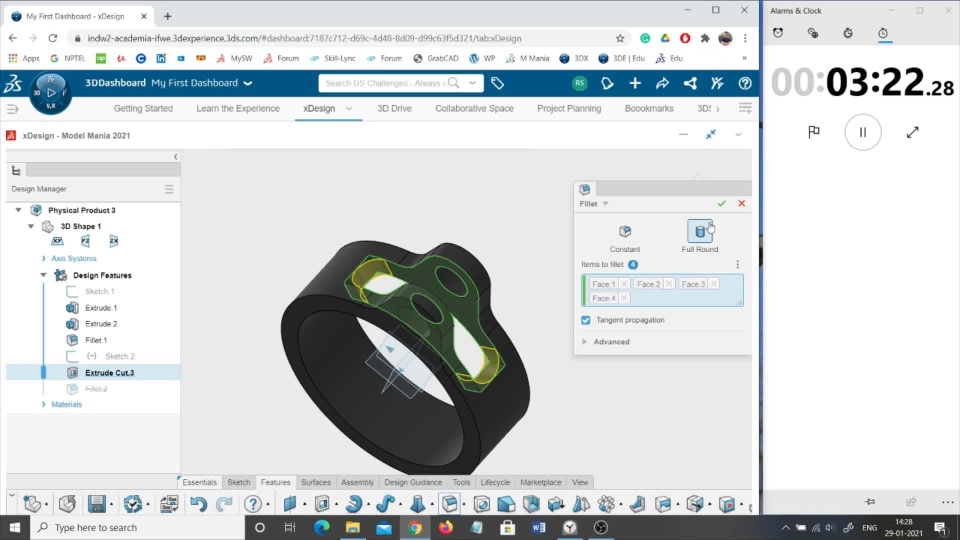Select Extrude Cut.3 in the design tree
Screen dimensions: 960x540
(109, 372)
